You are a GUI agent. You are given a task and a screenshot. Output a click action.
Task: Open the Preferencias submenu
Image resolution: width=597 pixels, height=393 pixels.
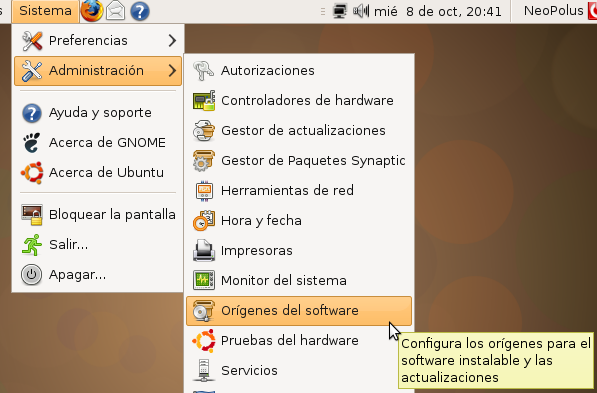pos(98,40)
